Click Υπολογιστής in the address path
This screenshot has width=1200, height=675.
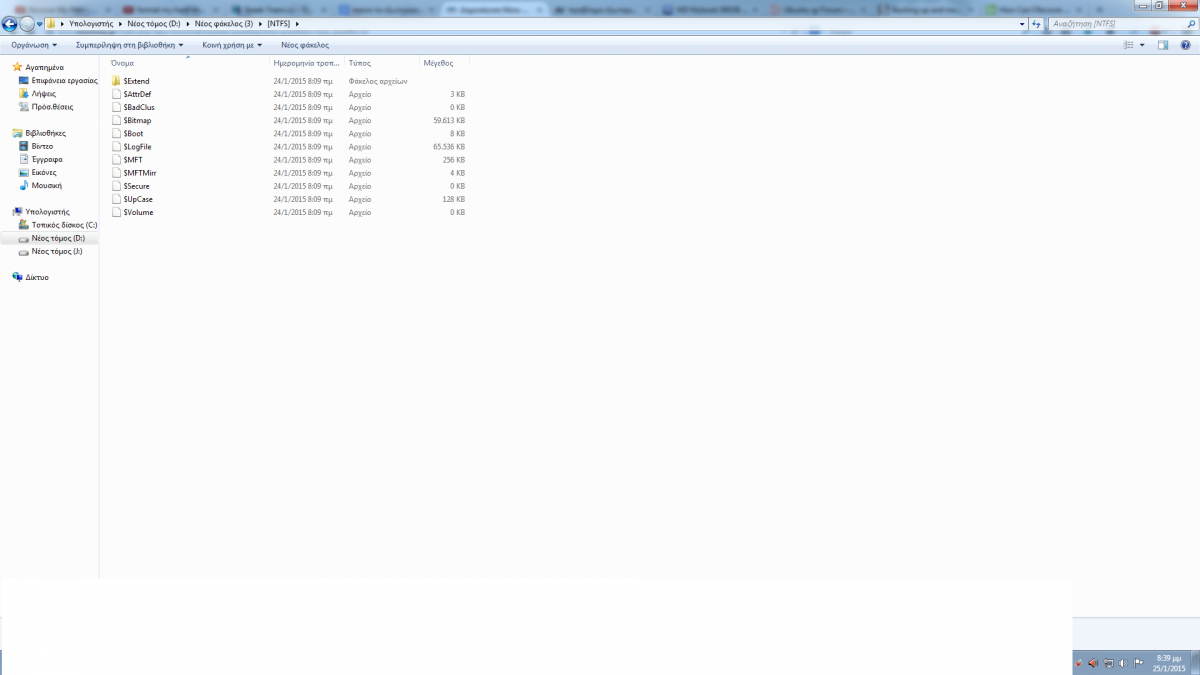pos(89,23)
